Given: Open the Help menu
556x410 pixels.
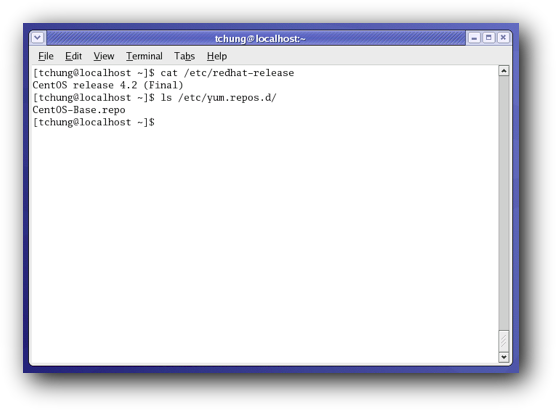Looking at the screenshot, I should [217, 56].
